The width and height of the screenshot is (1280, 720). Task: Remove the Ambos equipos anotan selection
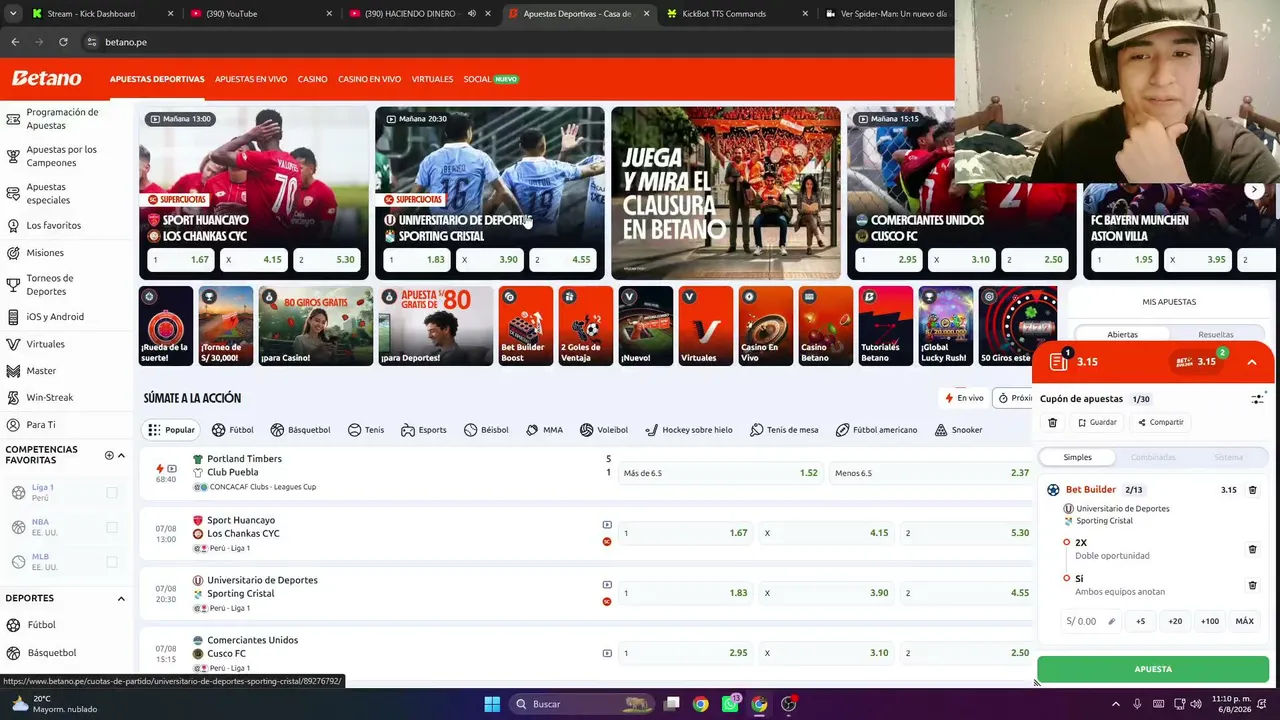(x=1252, y=585)
